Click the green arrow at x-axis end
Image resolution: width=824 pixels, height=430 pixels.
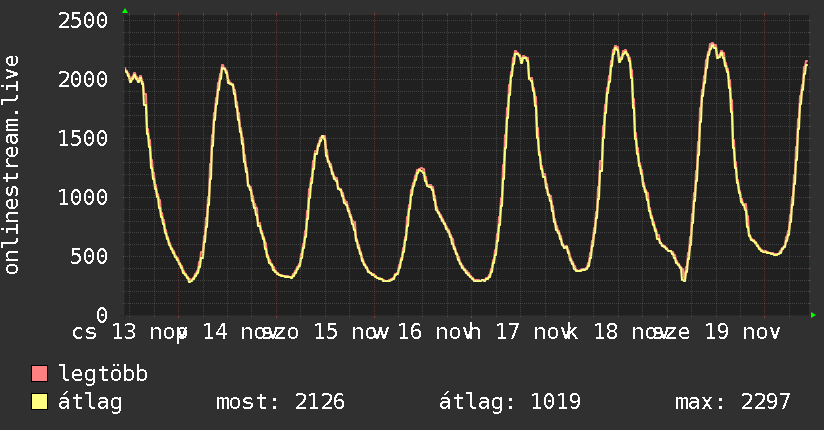(813, 315)
